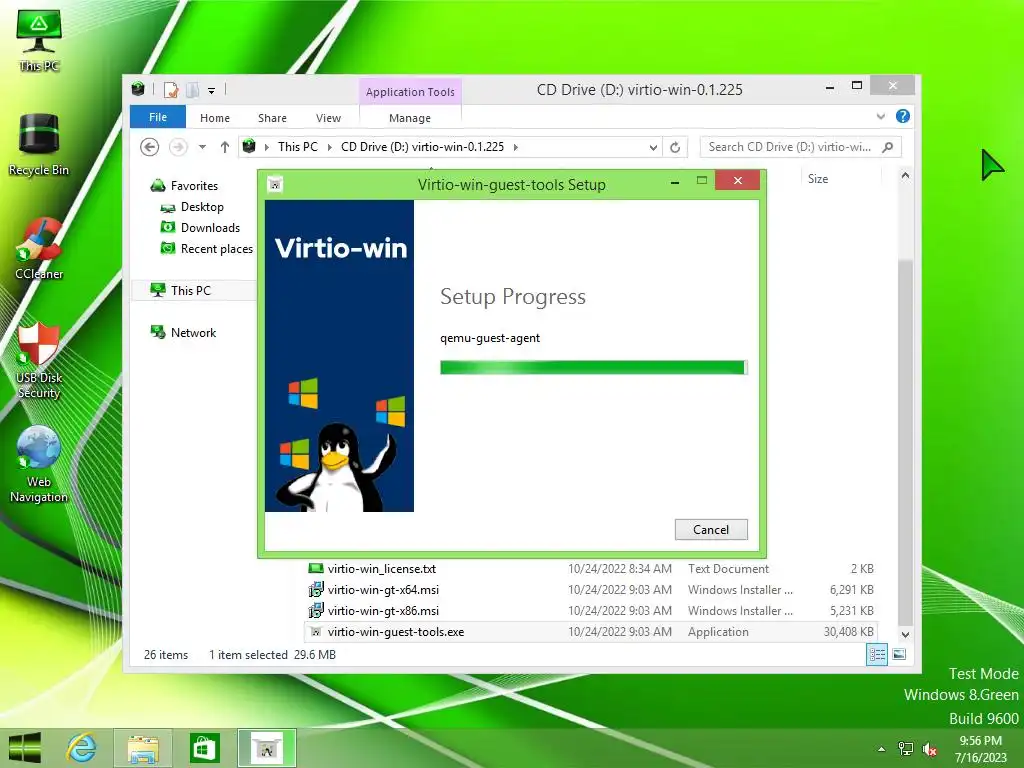Open USB Disk Security desktop icon
This screenshot has height=768, width=1024.
coord(39,360)
